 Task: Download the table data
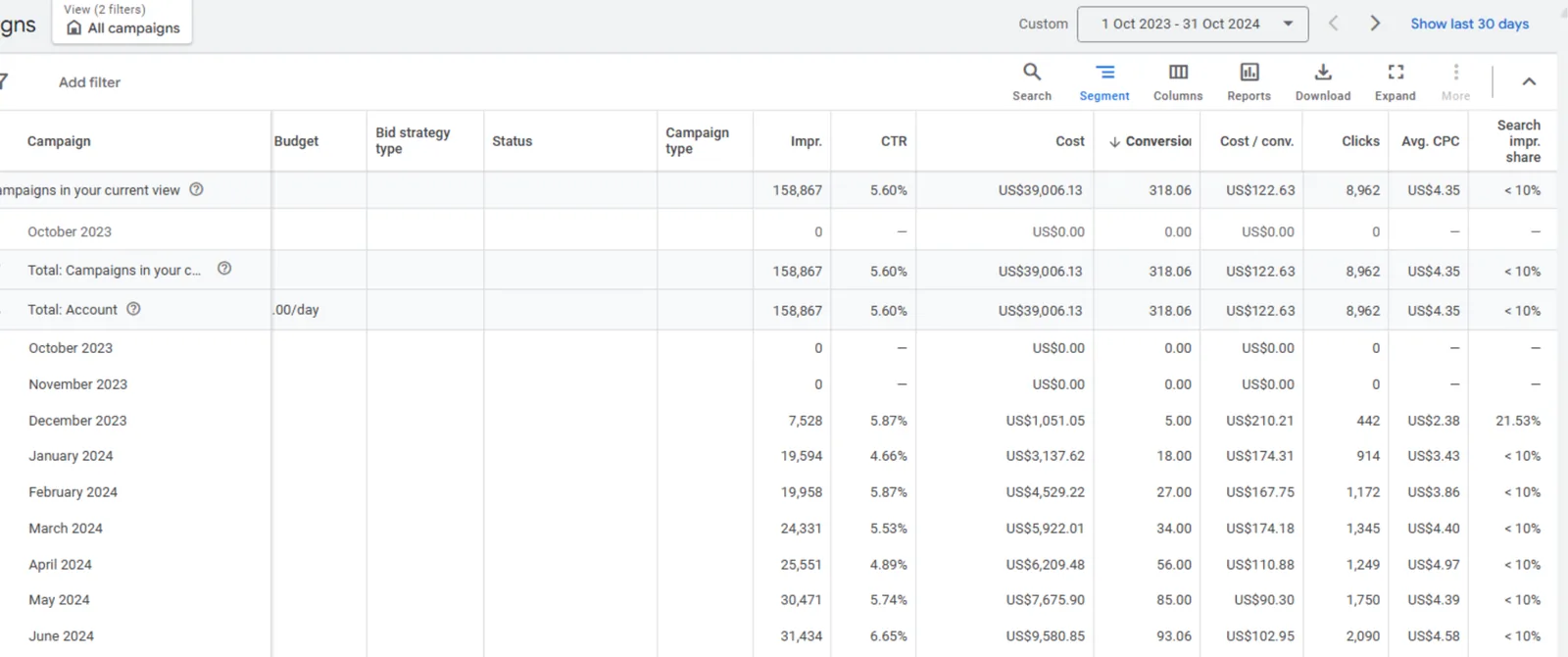(1323, 81)
